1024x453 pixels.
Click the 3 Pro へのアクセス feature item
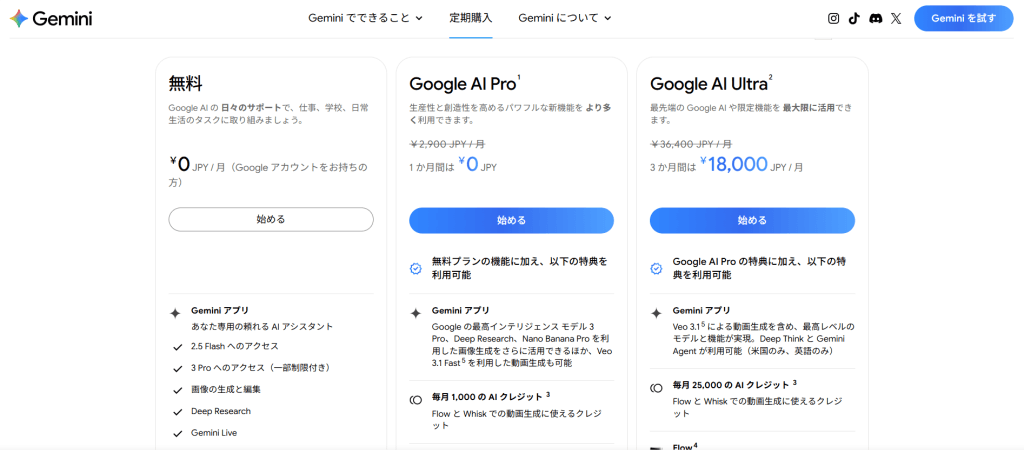(x=260, y=367)
